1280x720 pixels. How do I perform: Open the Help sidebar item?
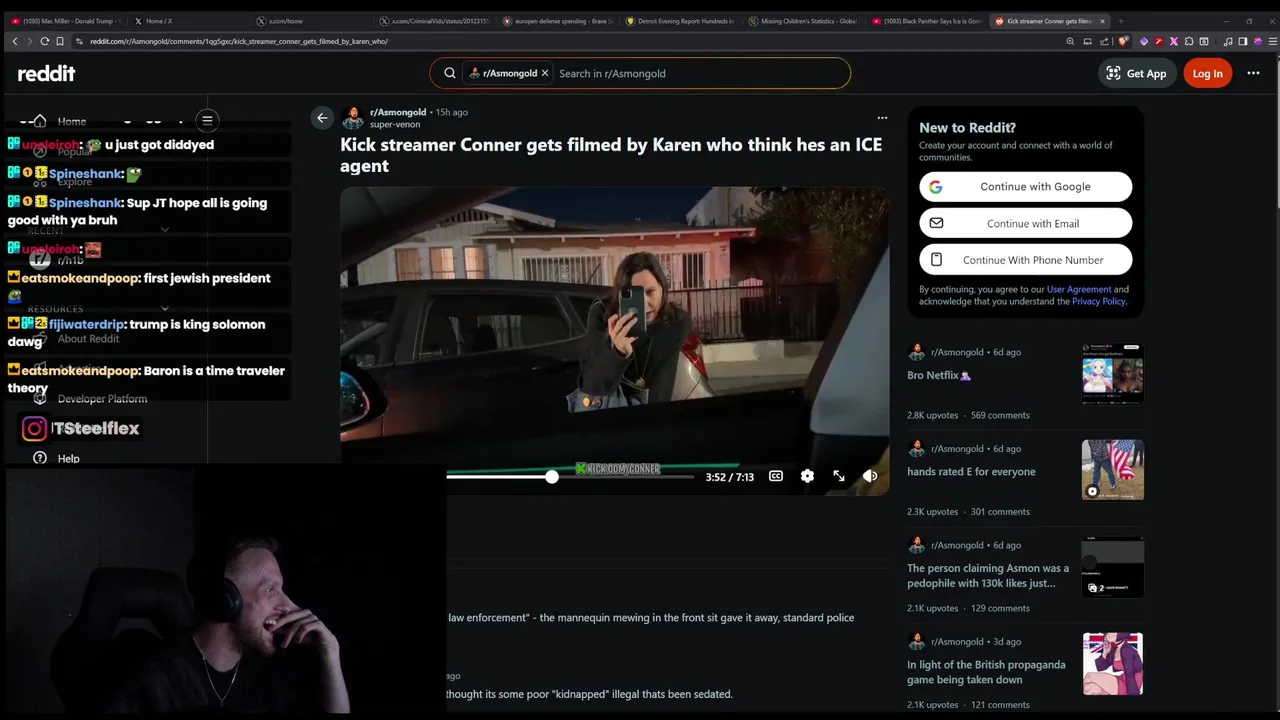[x=57, y=458]
